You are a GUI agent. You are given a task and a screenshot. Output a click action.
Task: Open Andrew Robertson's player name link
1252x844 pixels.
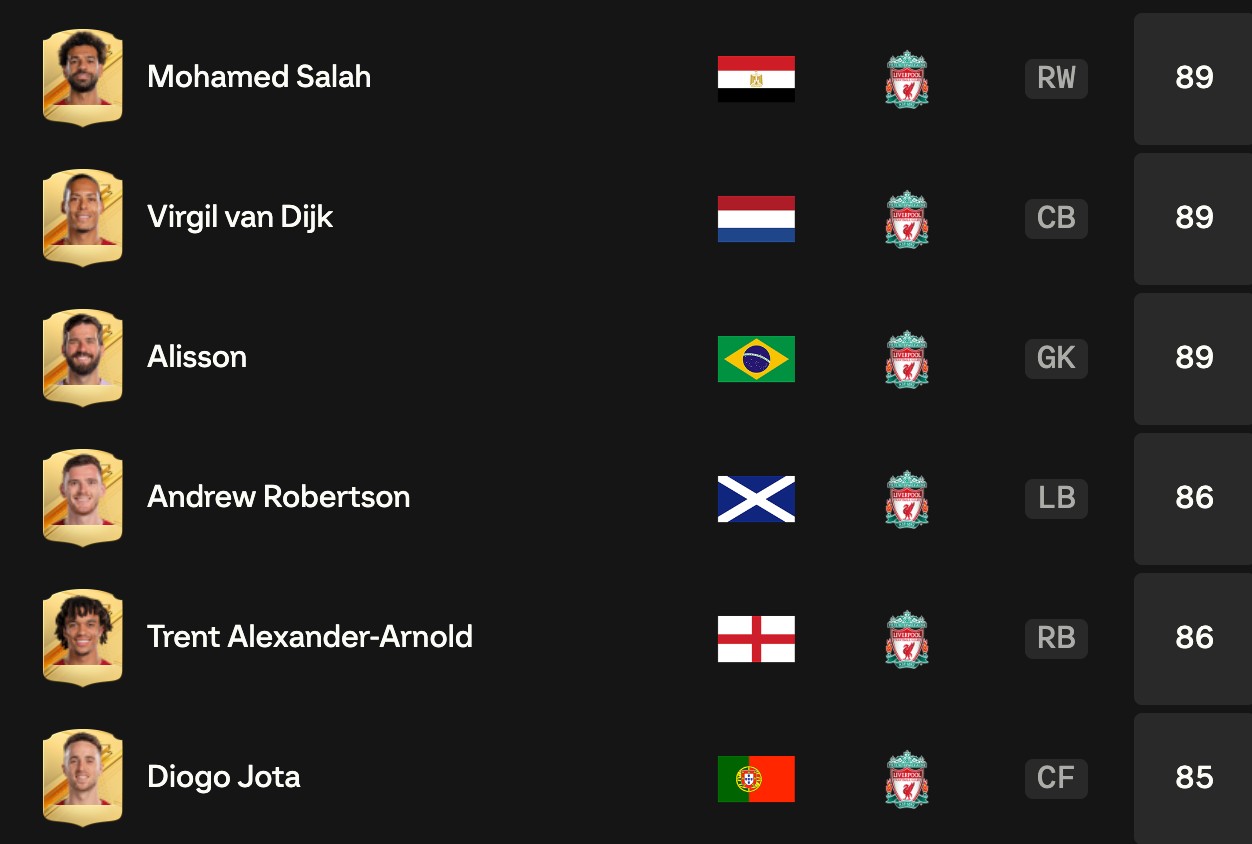pyautogui.click(x=279, y=497)
